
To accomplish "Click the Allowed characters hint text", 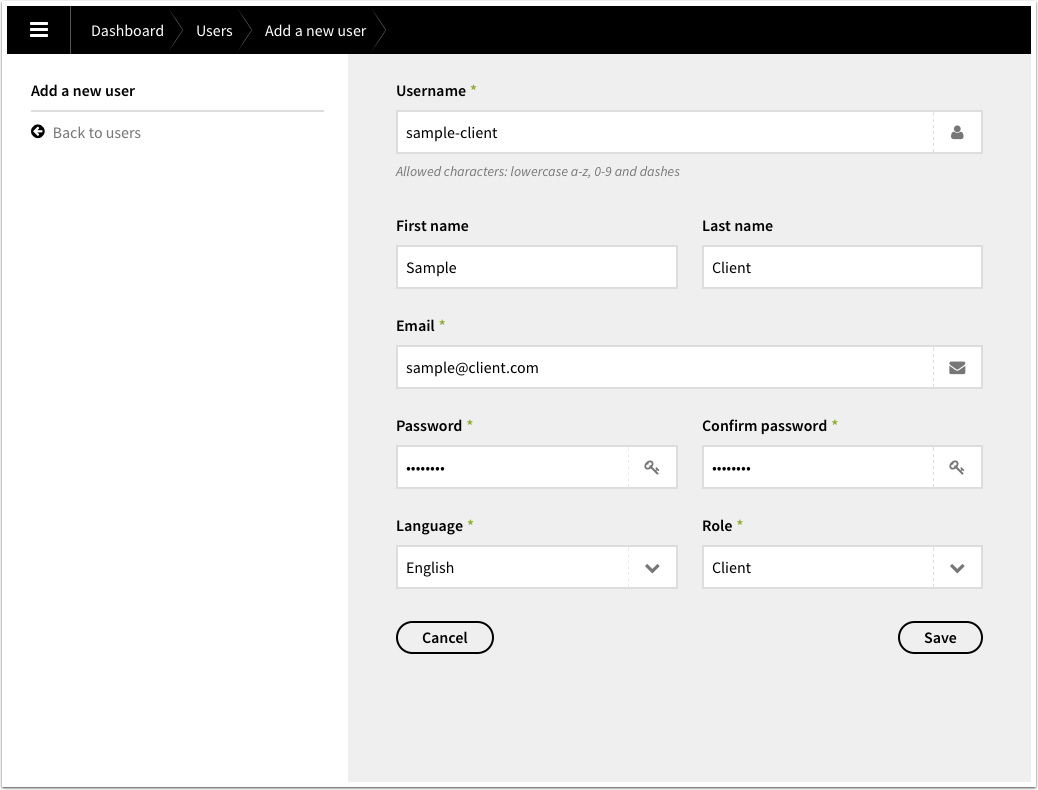I will (538, 172).
